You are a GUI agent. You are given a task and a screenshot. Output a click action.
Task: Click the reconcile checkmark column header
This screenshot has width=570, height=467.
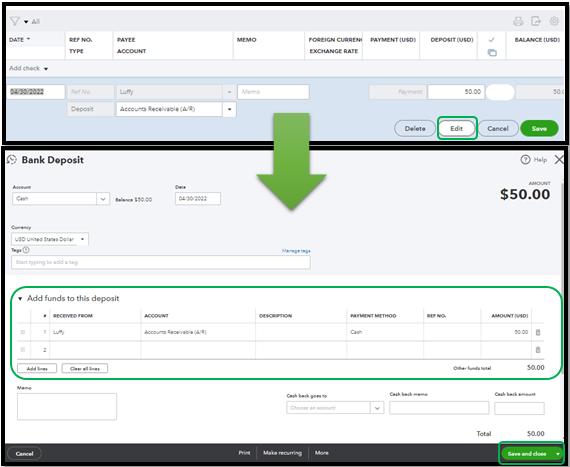click(x=491, y=40)
